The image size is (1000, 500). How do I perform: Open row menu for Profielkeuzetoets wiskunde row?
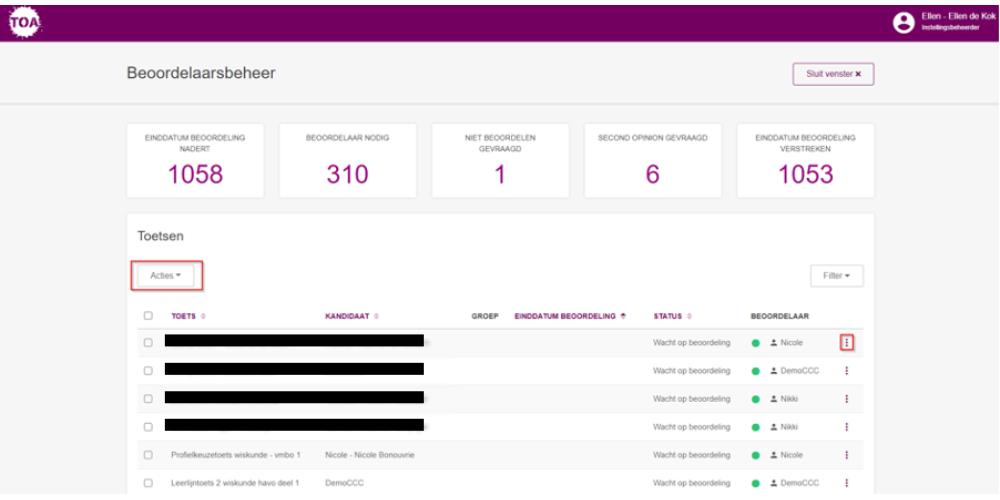846,455
